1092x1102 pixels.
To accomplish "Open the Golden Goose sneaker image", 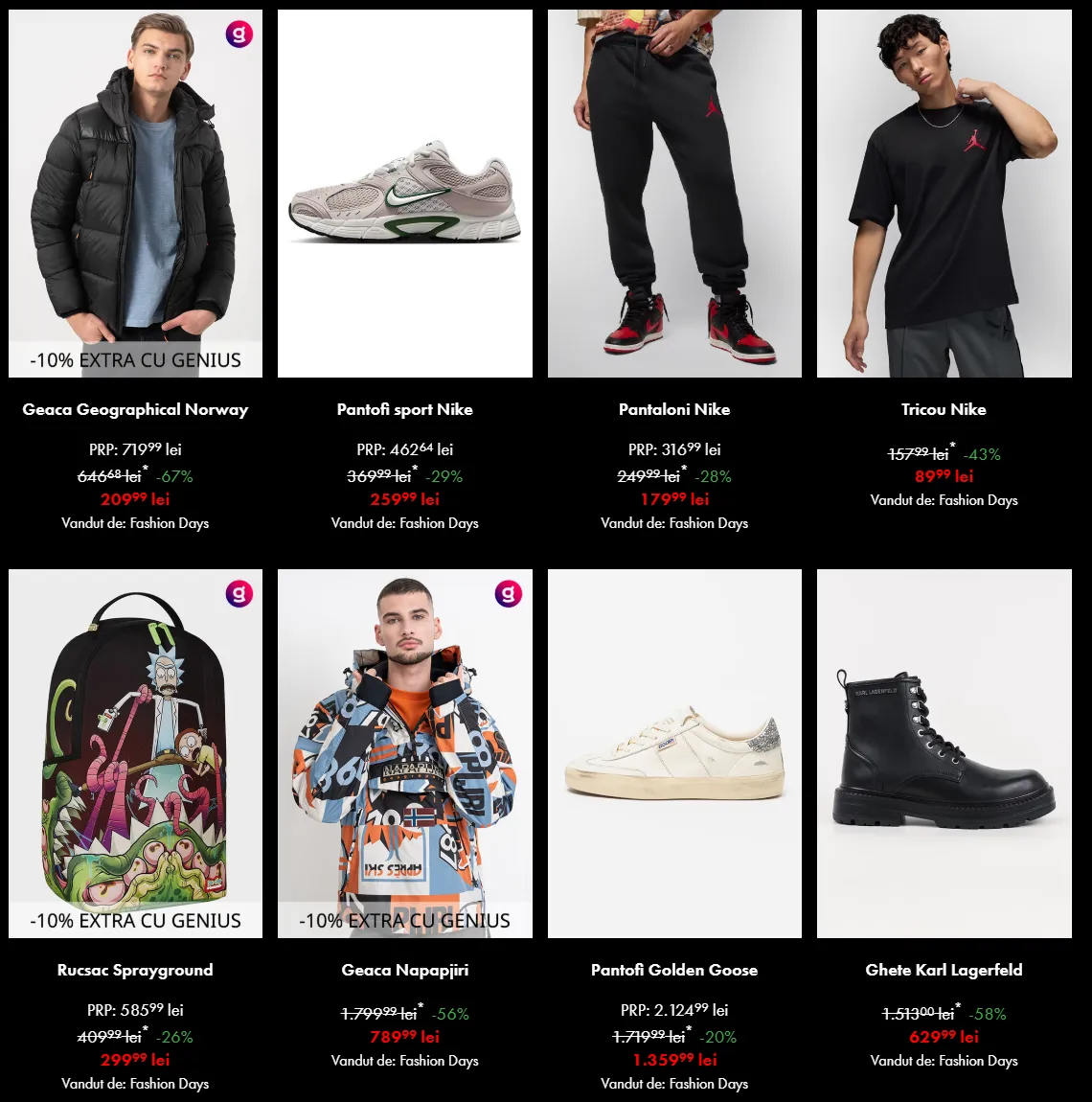I will (674, 753).
